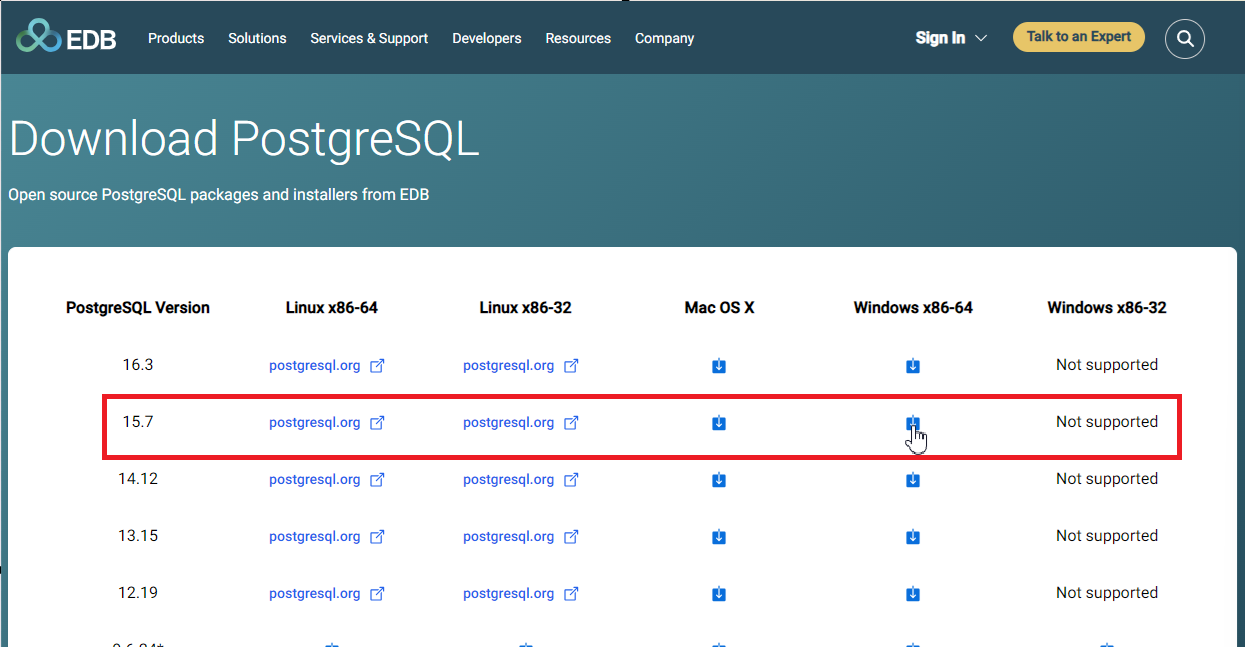
Task: Download Mac OS X installer for PostgreSQL 14.12
Action: [719, 480]
